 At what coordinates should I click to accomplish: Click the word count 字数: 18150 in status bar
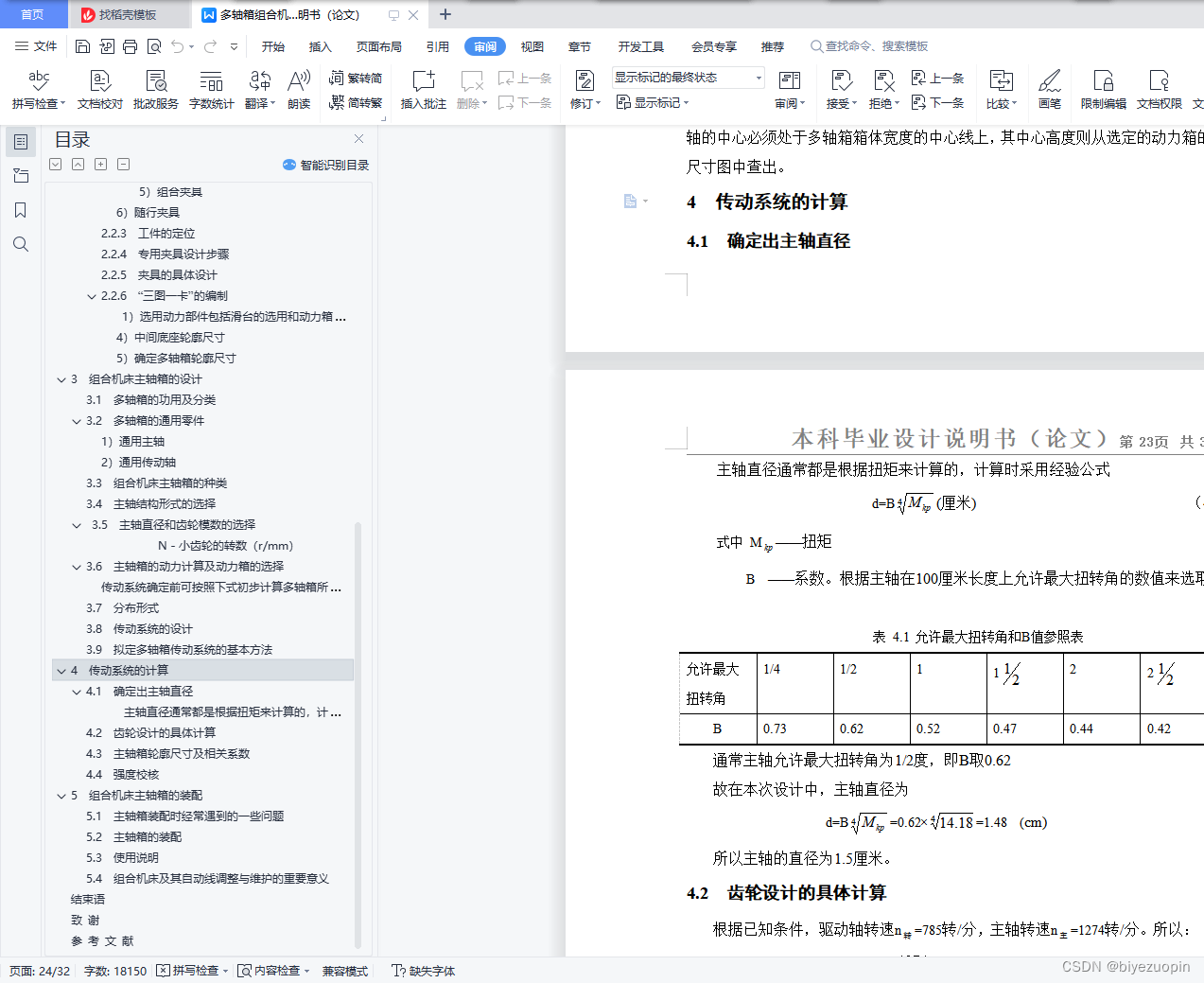click(x=115, y=971)
